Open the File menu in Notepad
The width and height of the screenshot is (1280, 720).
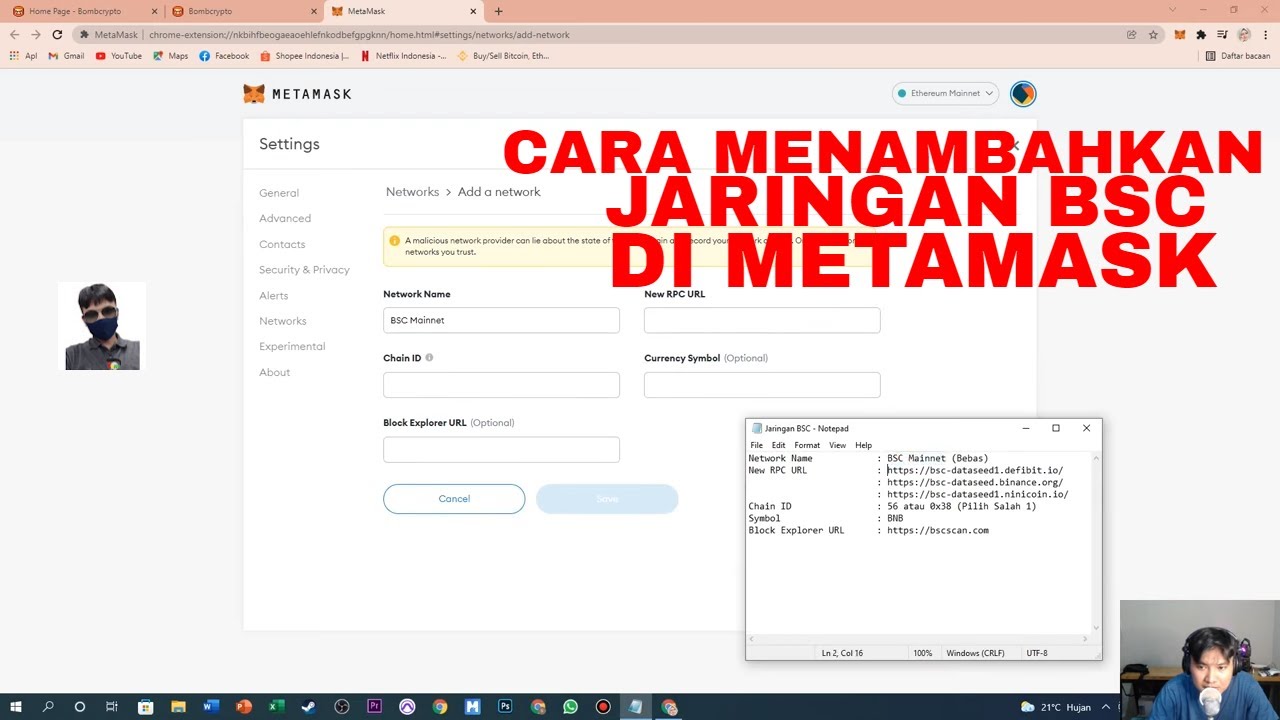click(757, 445)
